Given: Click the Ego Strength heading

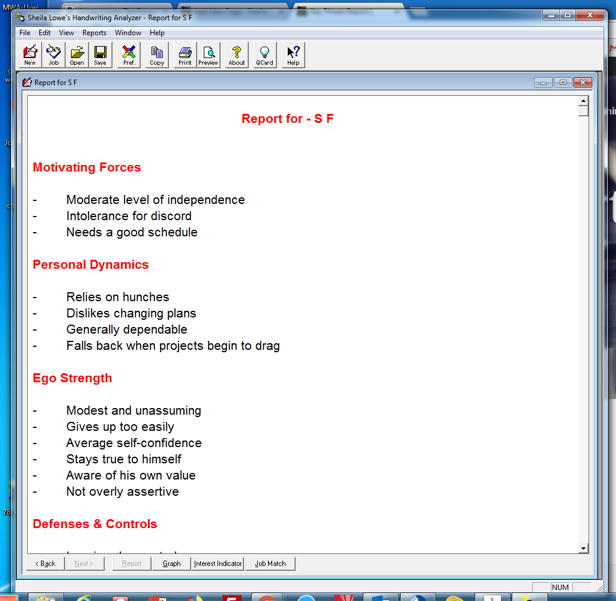Looking at the screenshot, I should point(72,378).
